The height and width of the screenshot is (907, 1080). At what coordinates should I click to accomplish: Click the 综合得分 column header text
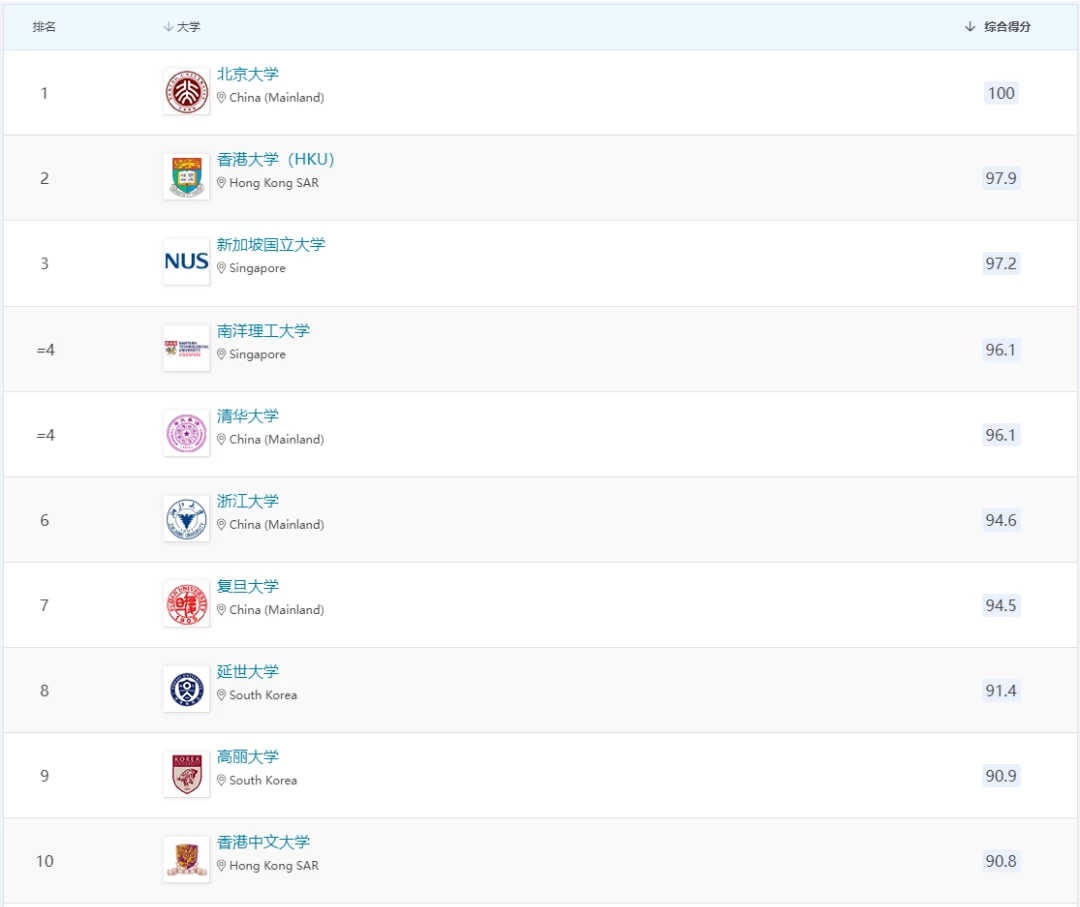(x=1008, y=27)
